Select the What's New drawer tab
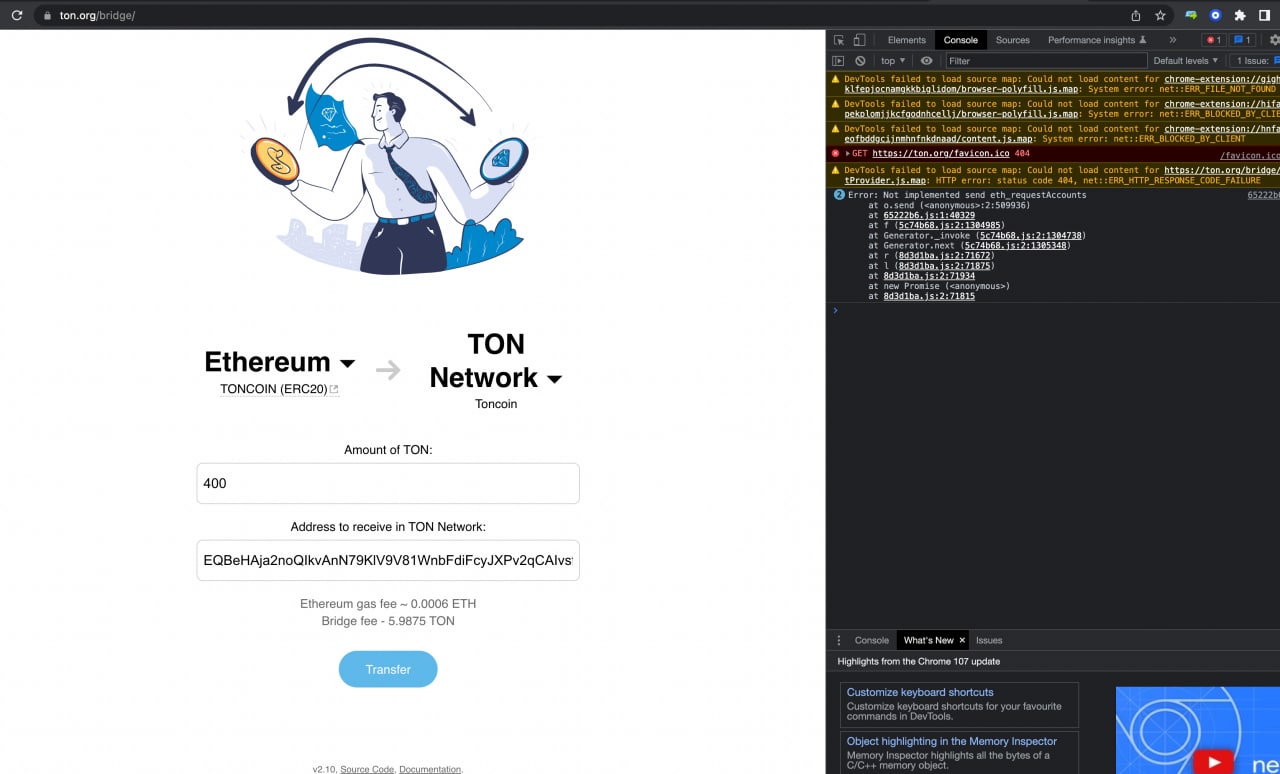 coord(928,640)
